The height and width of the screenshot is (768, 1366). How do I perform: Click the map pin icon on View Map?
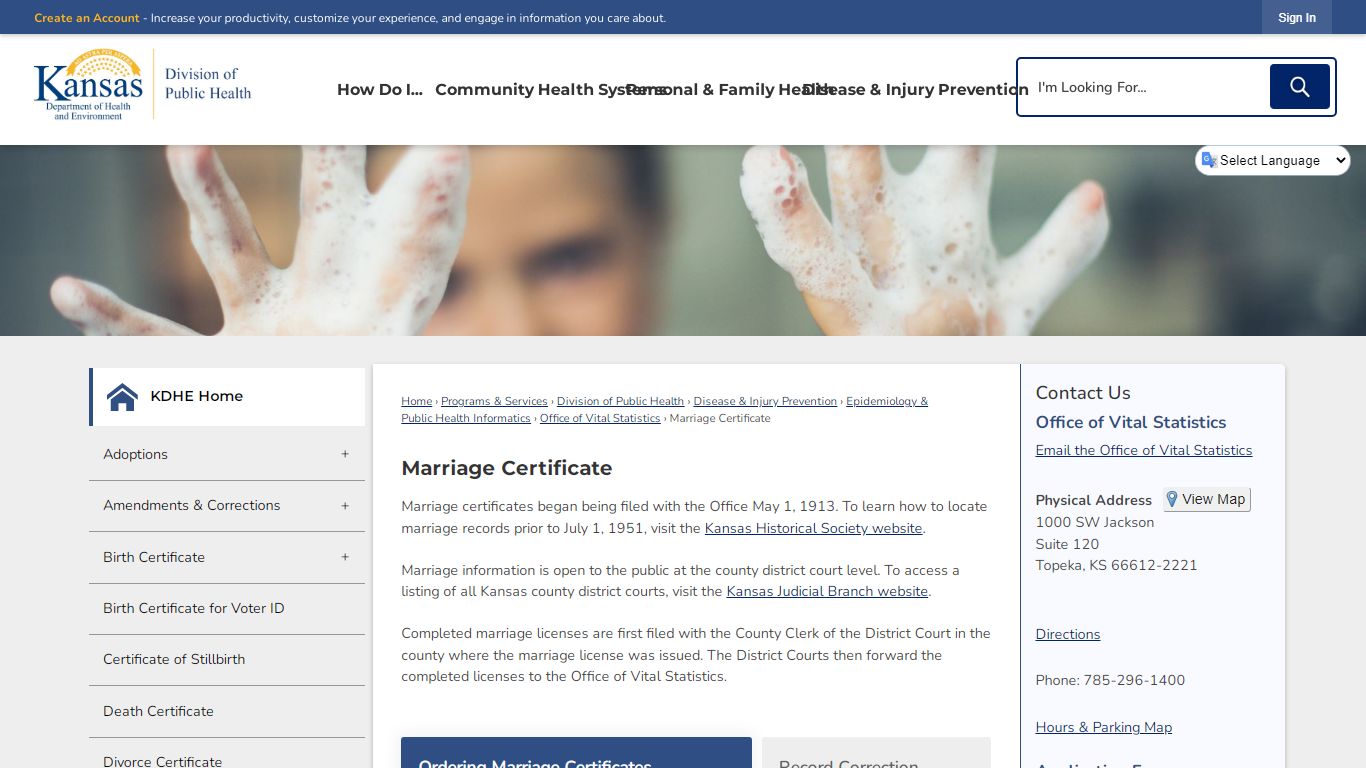pyautogui.click(x=1172, y=499)
